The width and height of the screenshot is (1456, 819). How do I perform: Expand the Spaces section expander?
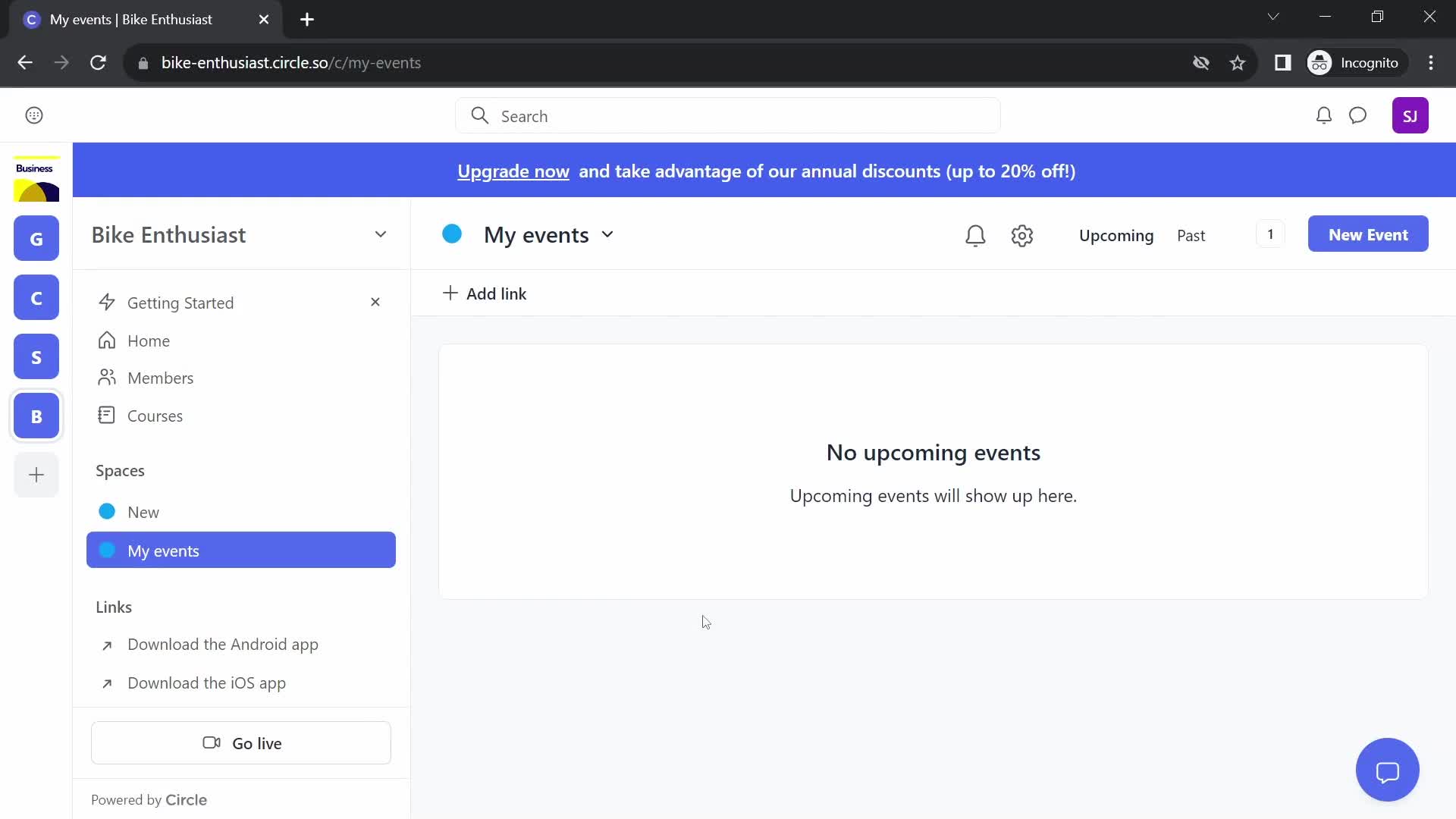tap(120, 470)
